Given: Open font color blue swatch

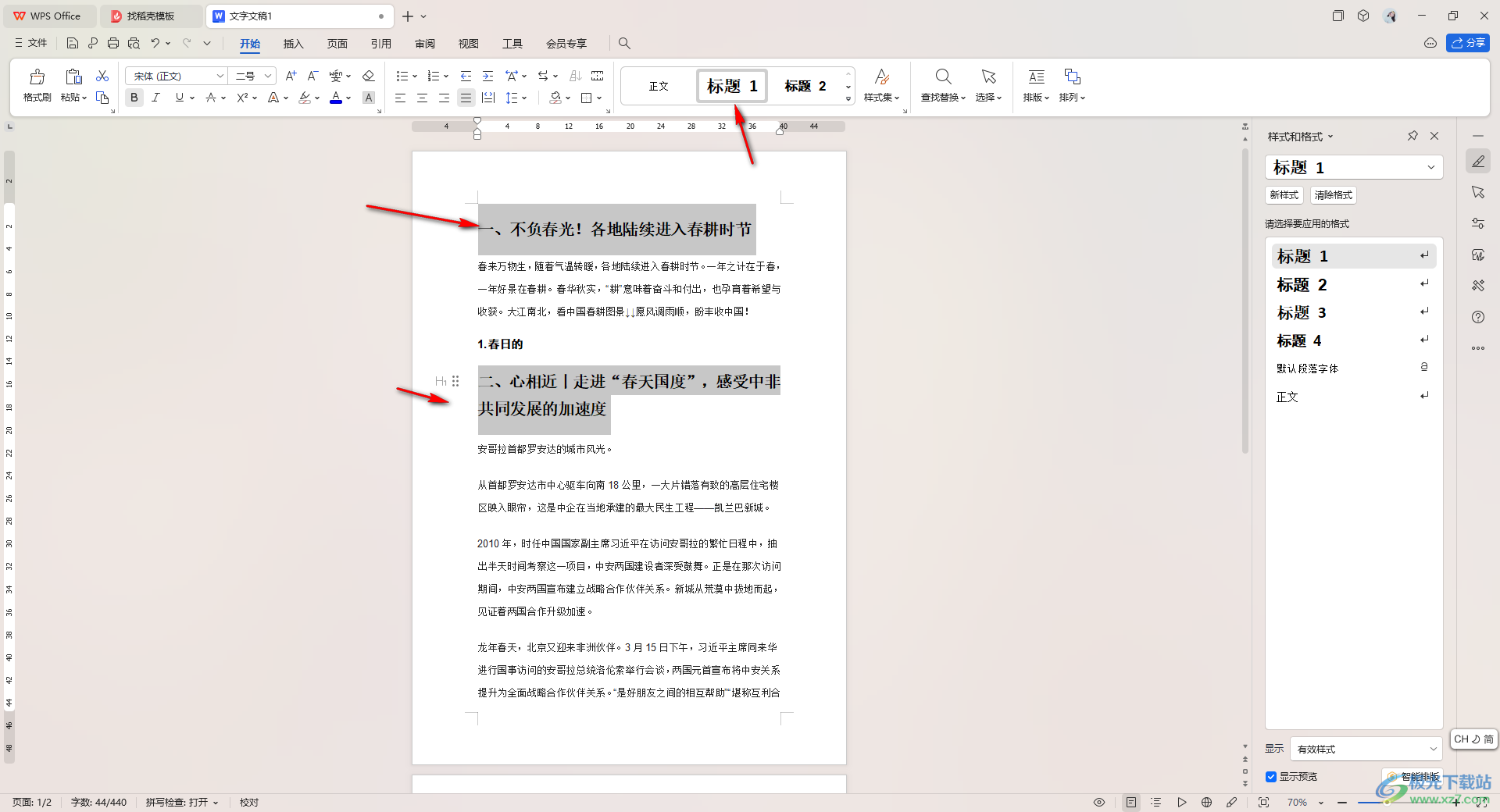Looking at the screenshot, I should [x=336, y=98].
